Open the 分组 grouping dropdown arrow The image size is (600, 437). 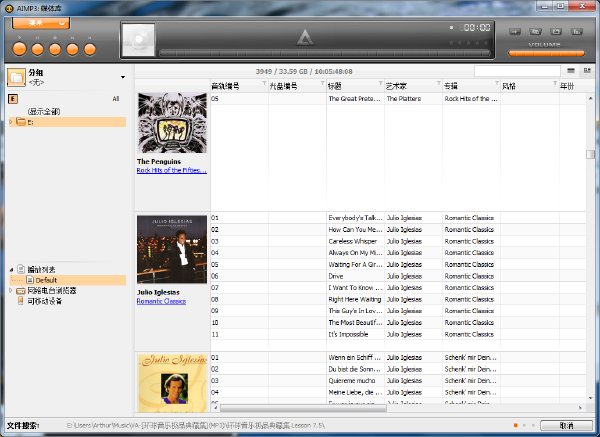coord(123,77)
